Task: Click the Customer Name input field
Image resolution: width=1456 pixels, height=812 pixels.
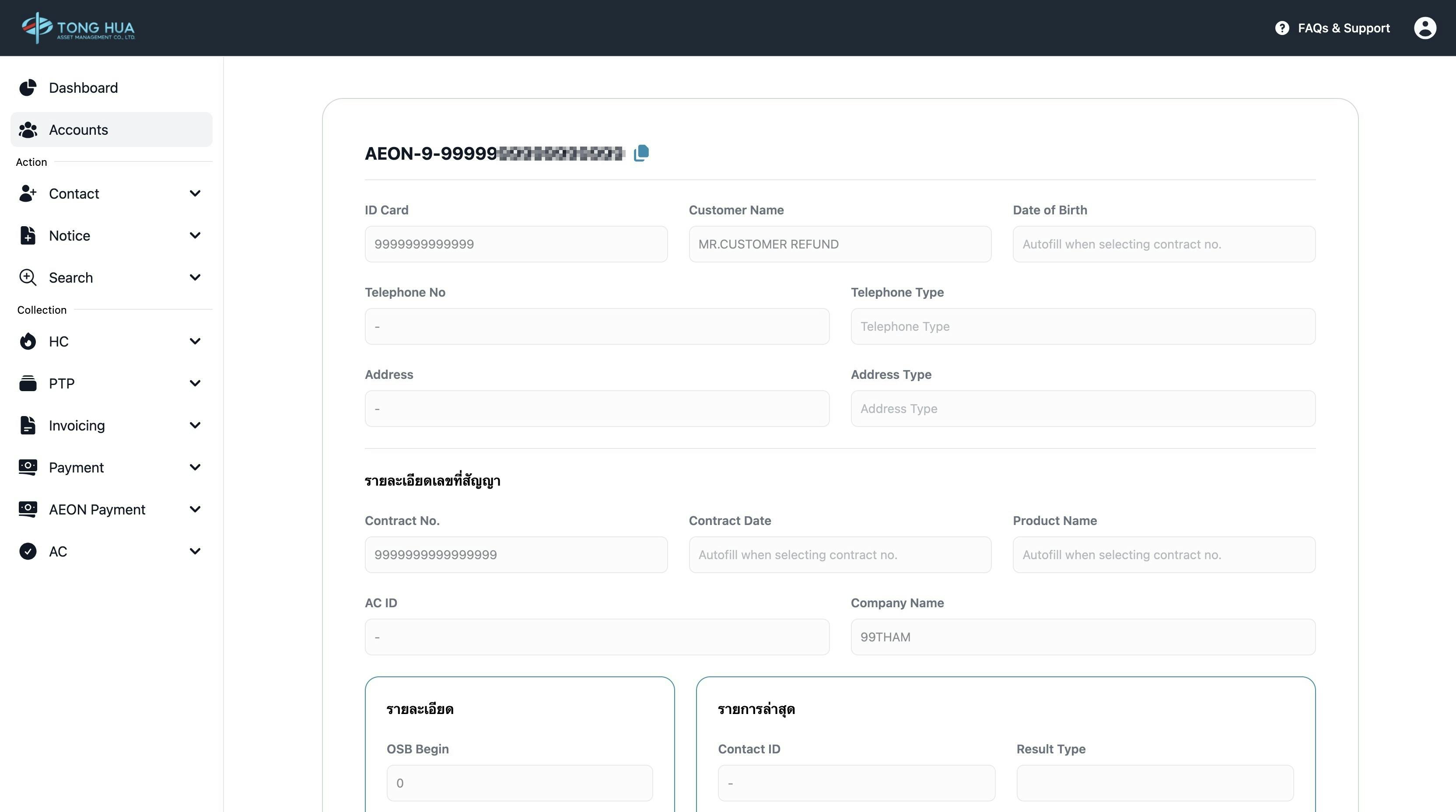Action: pyautogui.click(x=840, y=244)
